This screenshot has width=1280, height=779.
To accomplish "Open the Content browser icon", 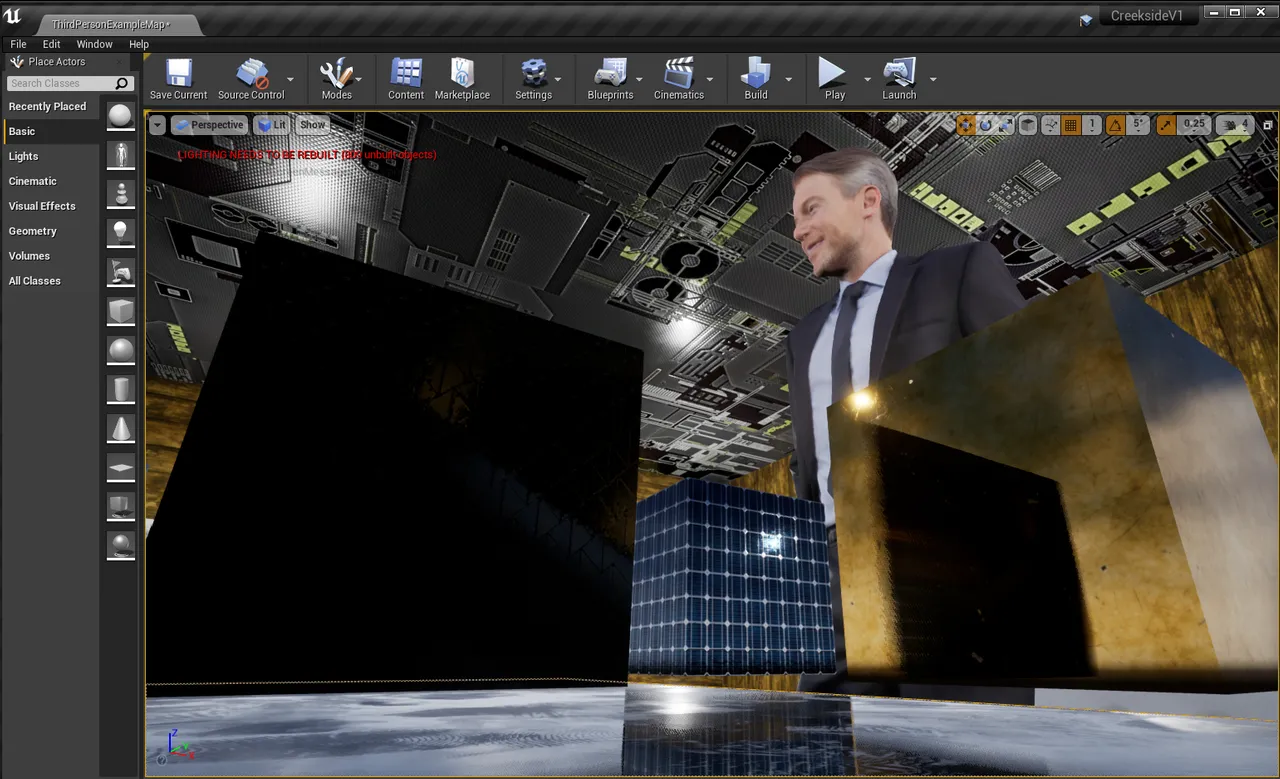I will tap(406, 79).
